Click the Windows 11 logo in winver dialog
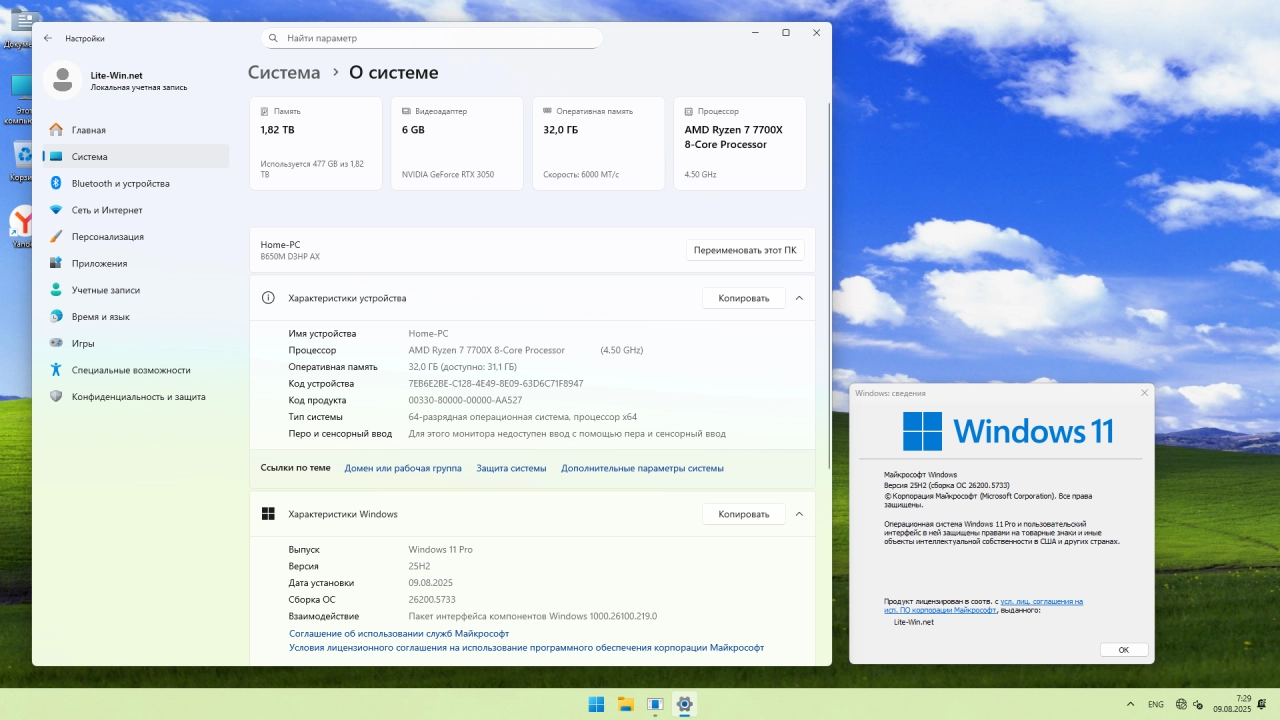 [x=1008, y=431]
